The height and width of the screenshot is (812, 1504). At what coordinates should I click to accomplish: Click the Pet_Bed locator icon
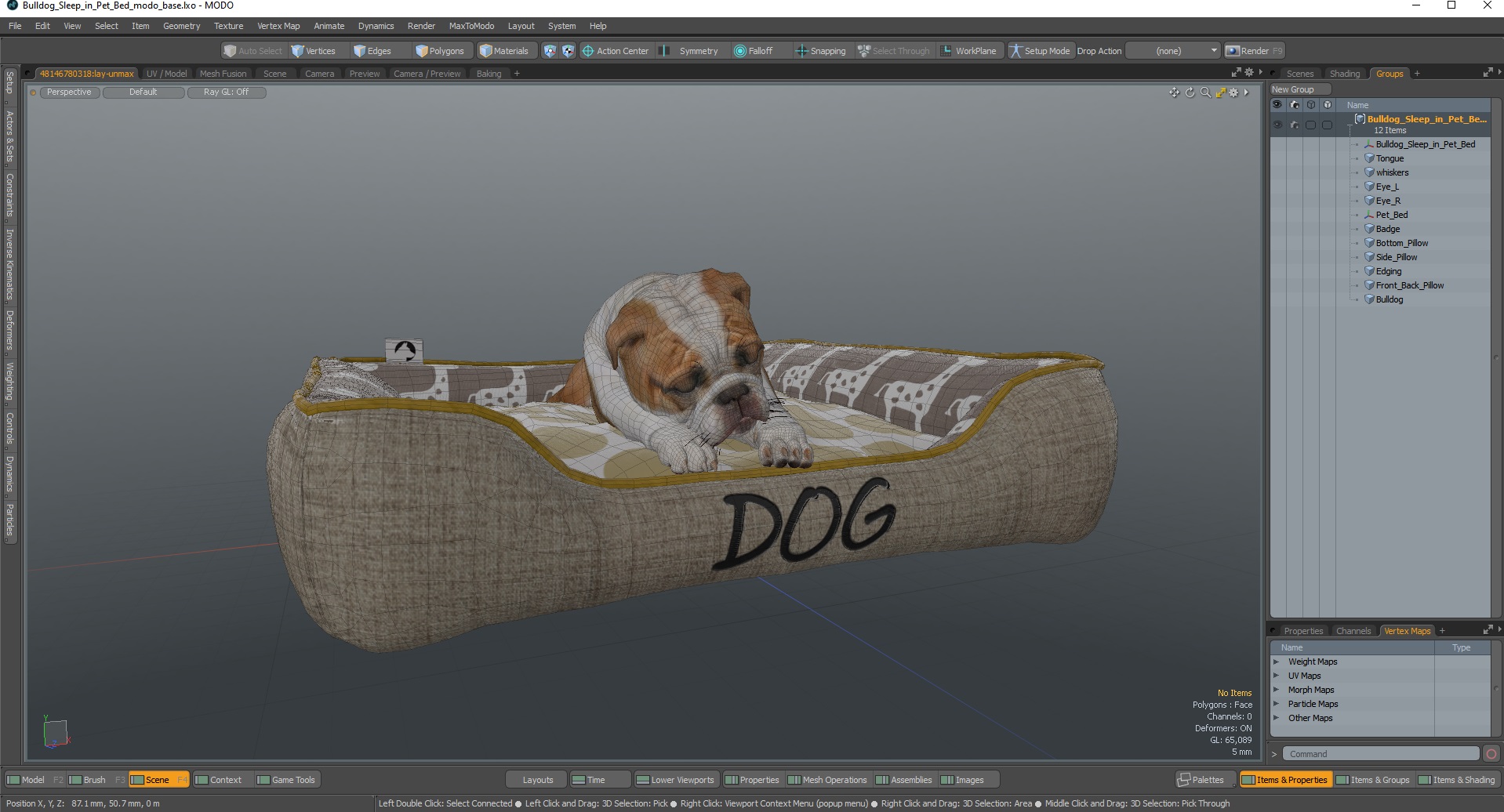(1369, 215)
